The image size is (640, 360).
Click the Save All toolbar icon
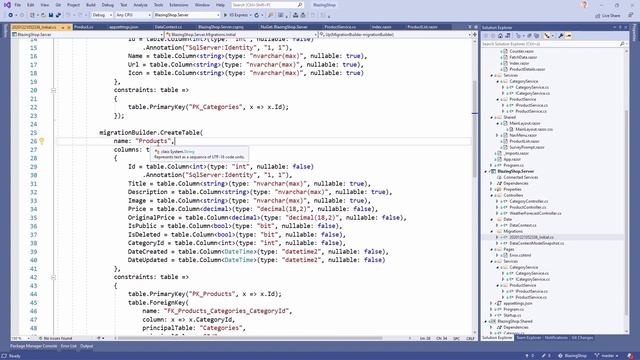(x=58, y=15)
